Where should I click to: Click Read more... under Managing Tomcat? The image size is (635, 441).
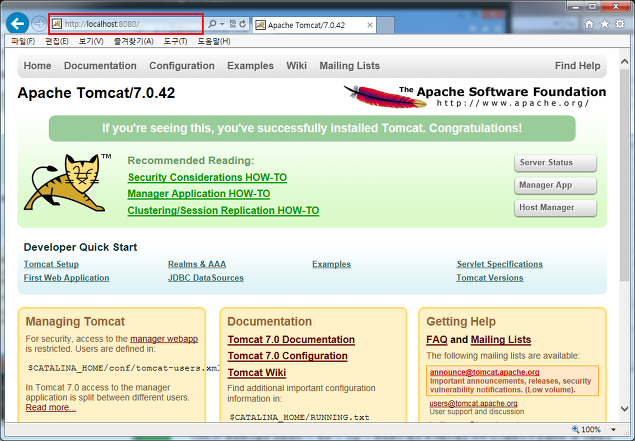pyautogui.click(x=51, y=407)
